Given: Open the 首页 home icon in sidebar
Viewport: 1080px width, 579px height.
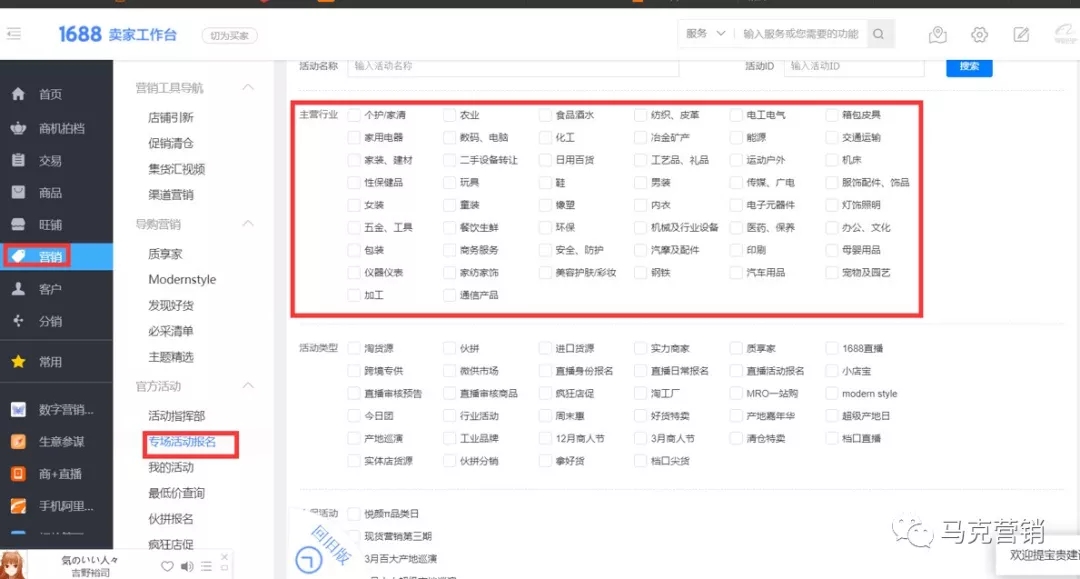Looking at the screenshot, I should tap(16, 93).
